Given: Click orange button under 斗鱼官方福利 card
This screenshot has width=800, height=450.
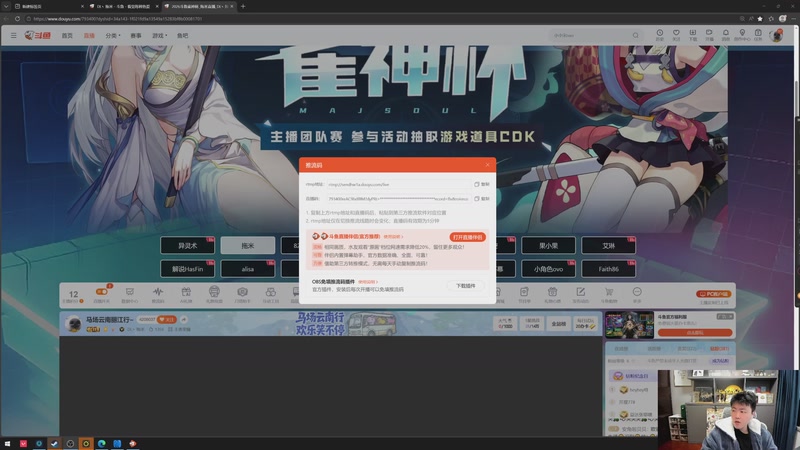Looking at the screenshot, I should click(695, 332).
